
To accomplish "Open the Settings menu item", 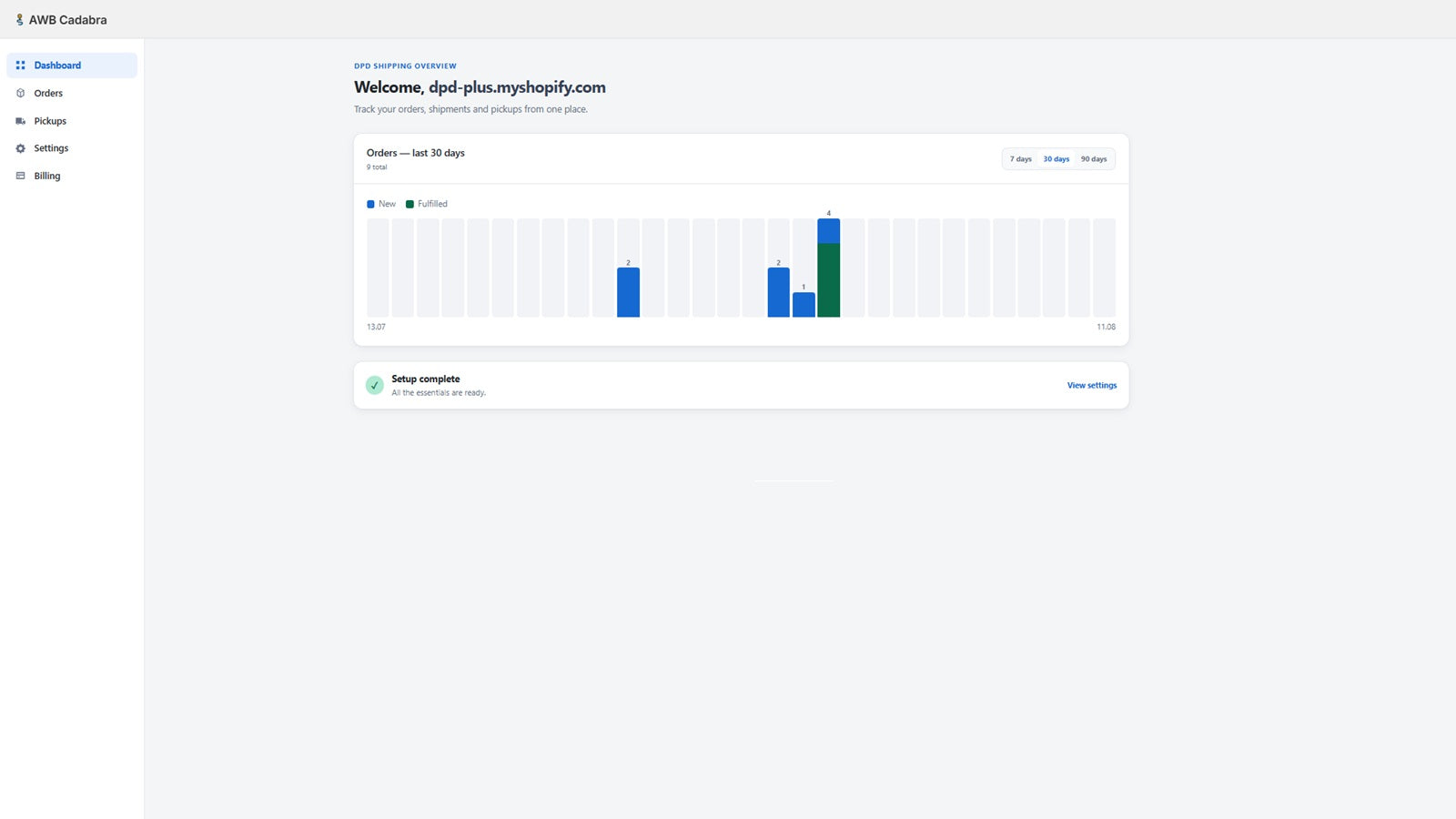I will tap(72, 148).
